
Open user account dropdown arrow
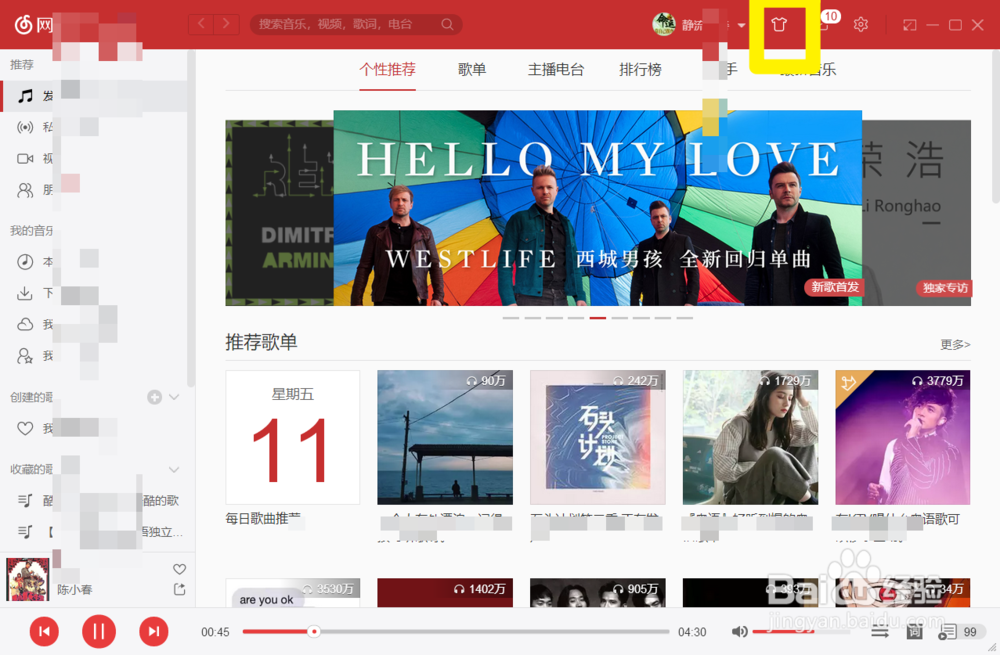(x=741, y=26)
